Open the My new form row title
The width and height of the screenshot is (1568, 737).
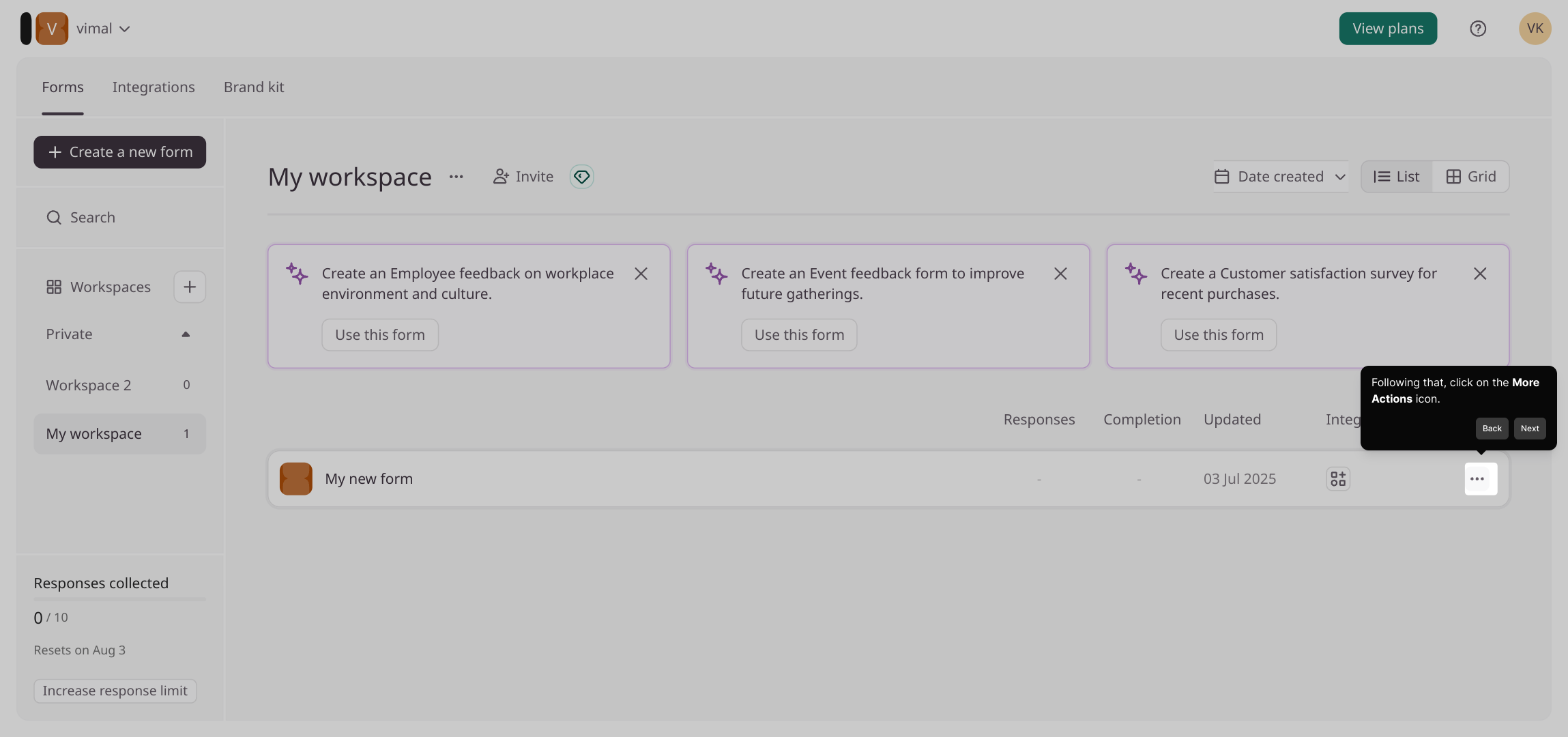[x=369, y=479]
